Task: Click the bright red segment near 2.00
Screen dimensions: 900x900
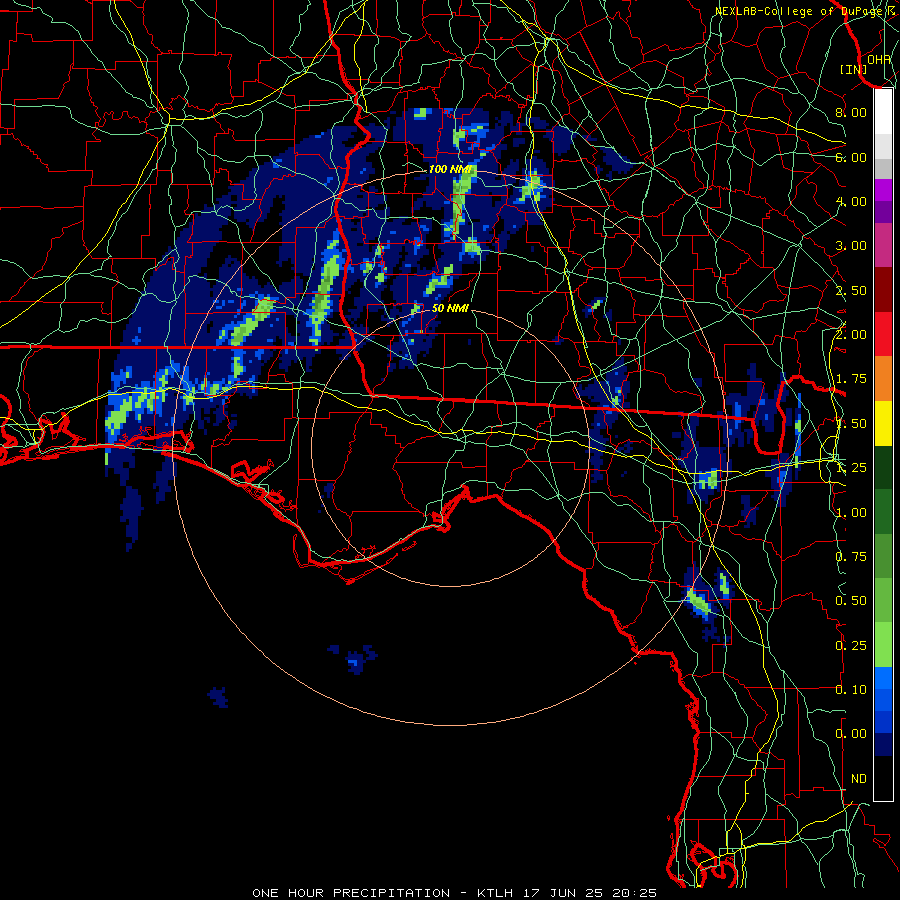Action: click(x=883, y=334)
